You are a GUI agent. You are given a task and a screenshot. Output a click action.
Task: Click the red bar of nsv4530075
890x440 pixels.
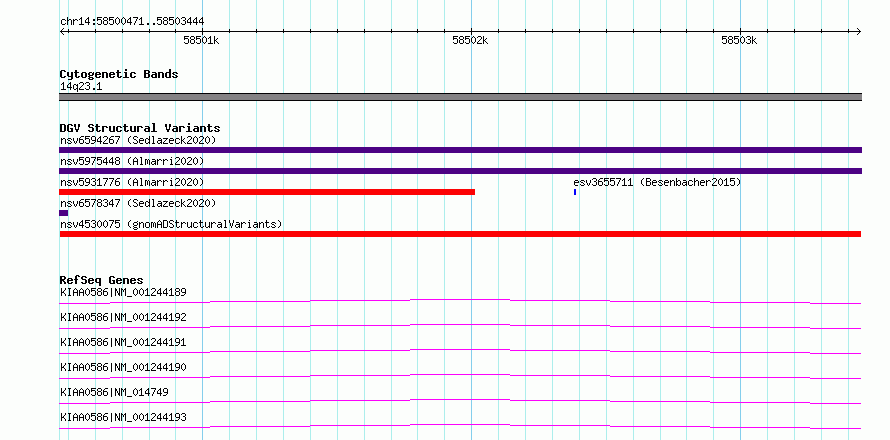point(460,234)
